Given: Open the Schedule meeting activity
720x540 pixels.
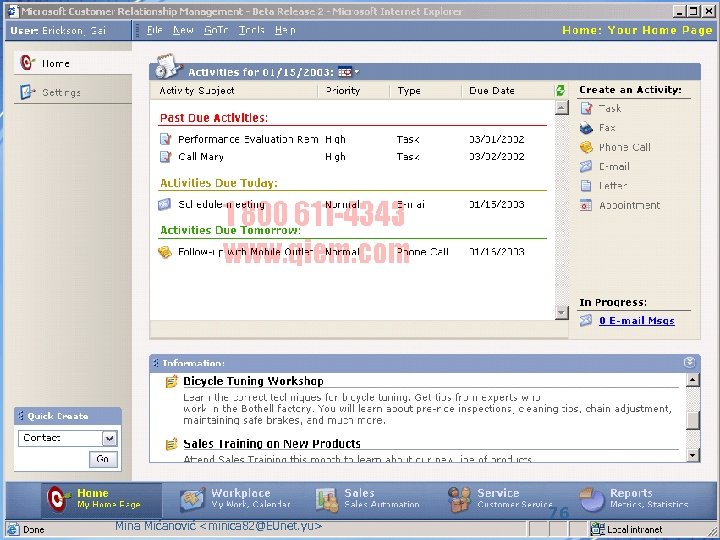Looking at the screenshot, I should (221, 204).
